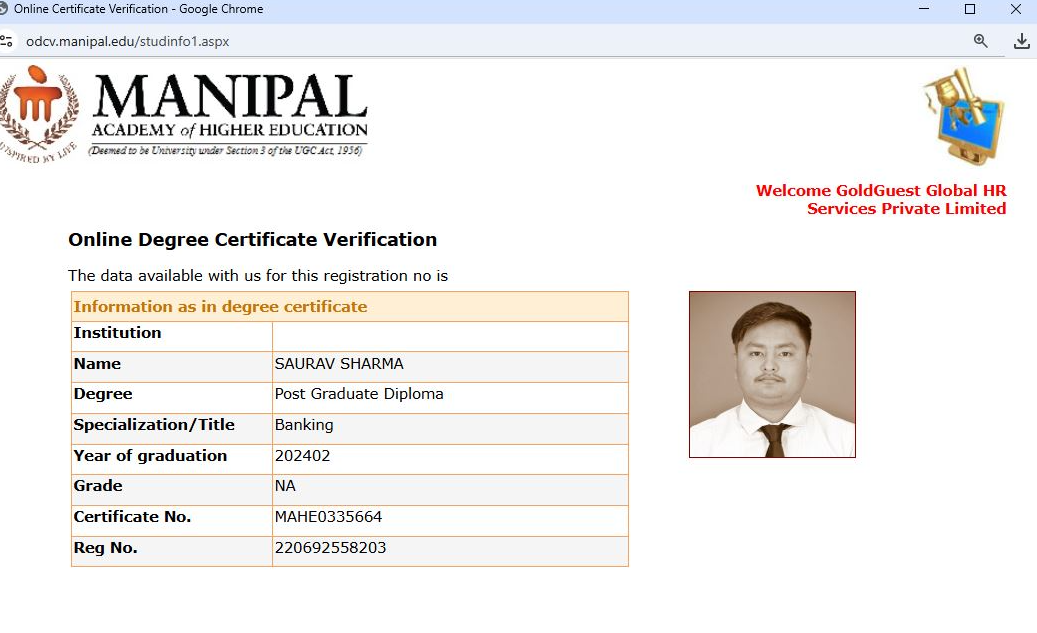This screenshot has height=633, width=1037.
Task: Click the Online Degree Certificate Verification heading
Action: coord(252,240)
